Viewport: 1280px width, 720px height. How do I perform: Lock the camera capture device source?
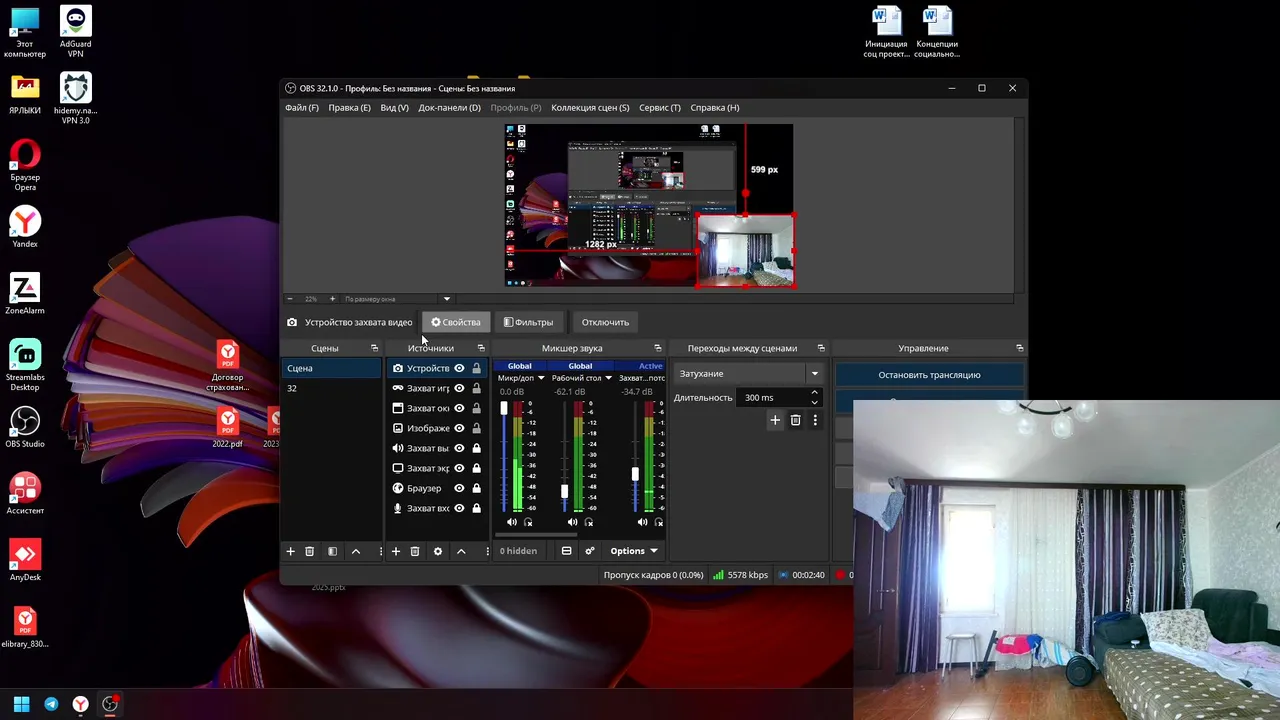476,368
